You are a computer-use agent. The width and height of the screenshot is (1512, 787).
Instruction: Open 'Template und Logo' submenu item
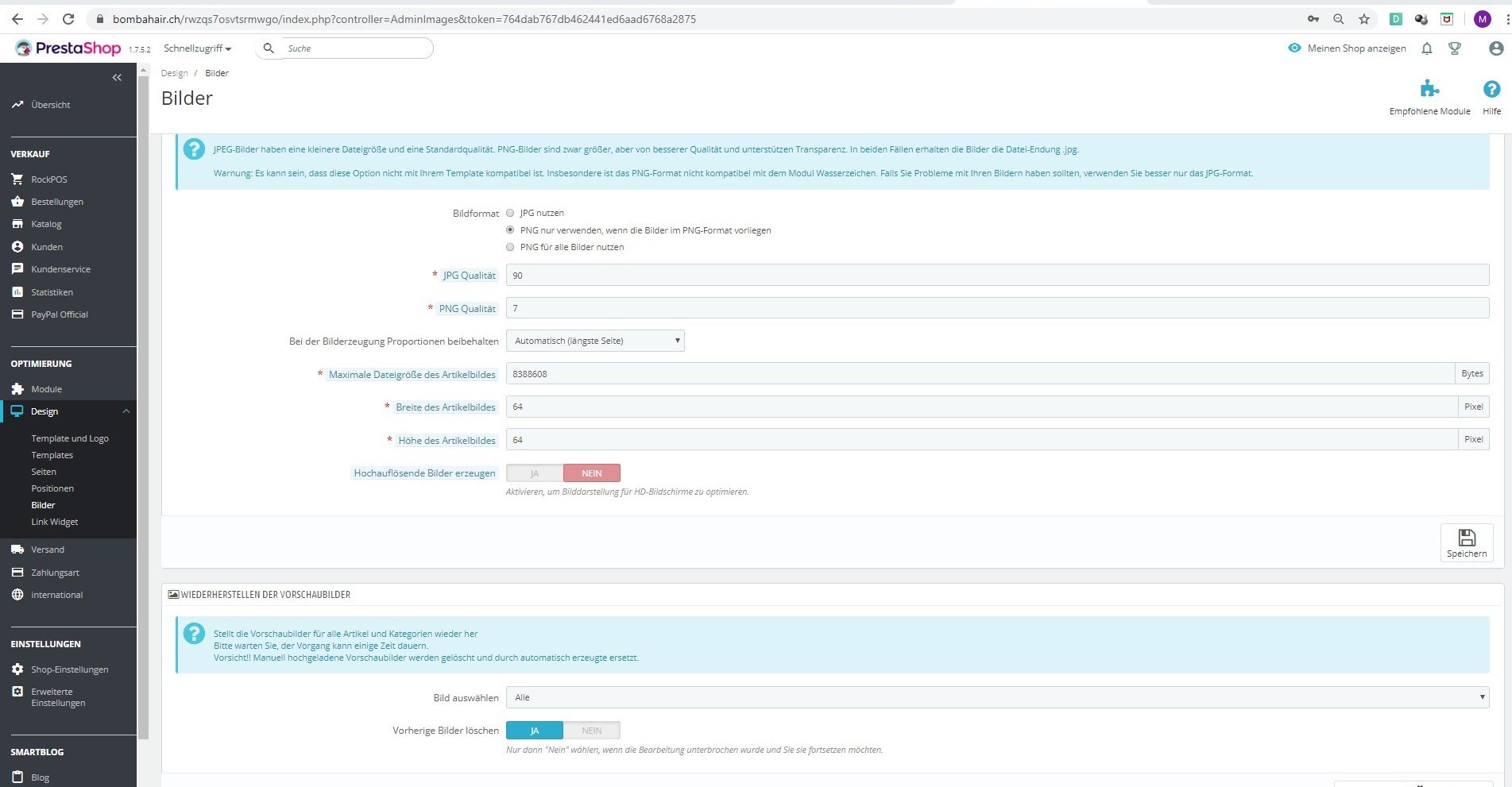tap(70, 438)
